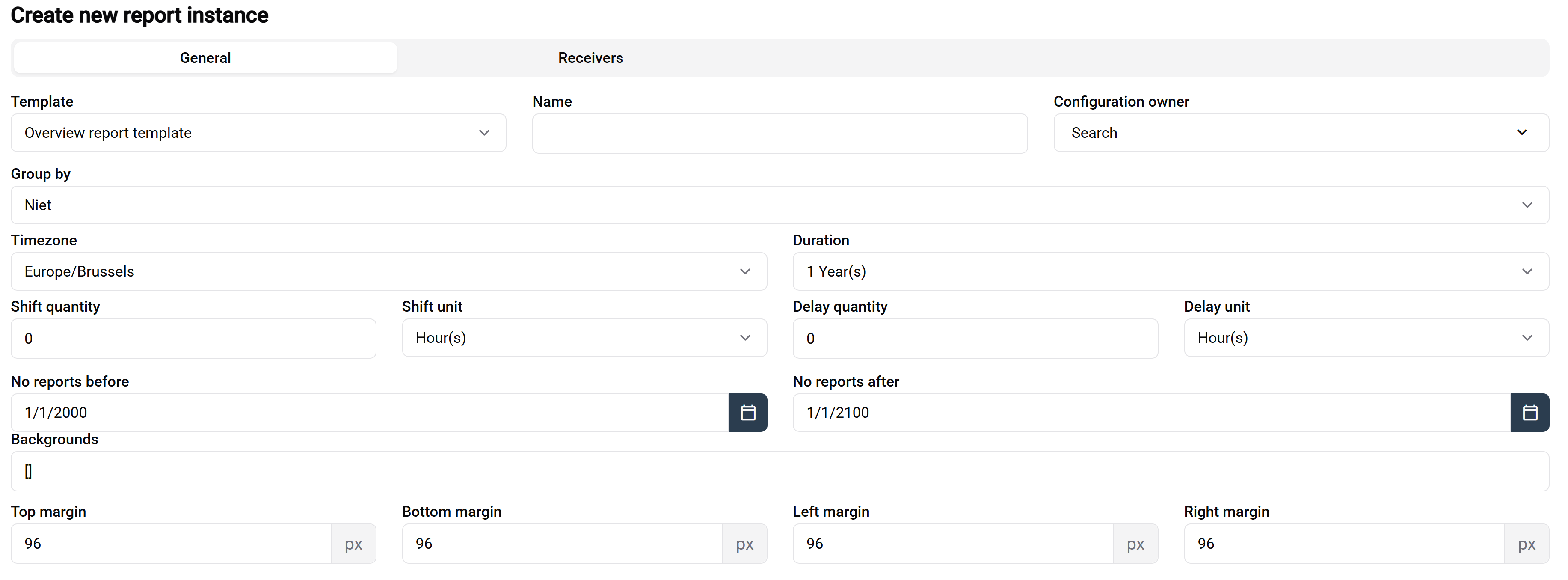Click the No reports after date field

point(1150,413)
